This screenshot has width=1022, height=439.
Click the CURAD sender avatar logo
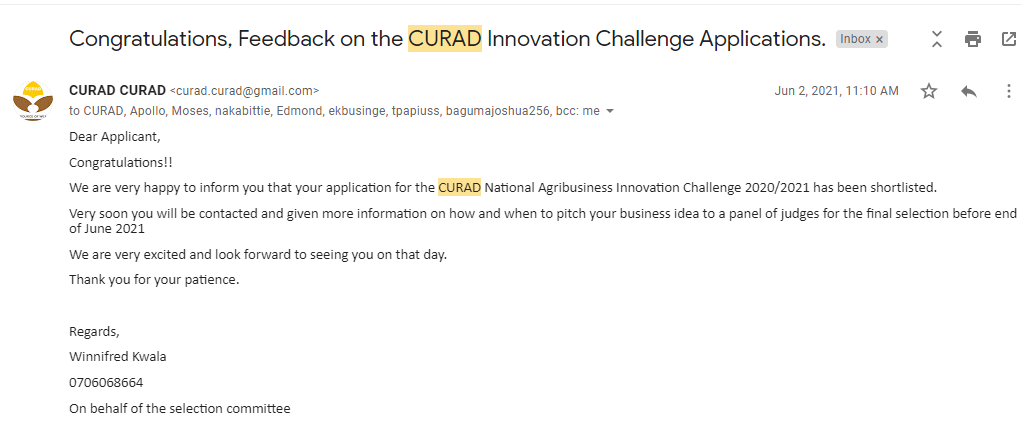tap(33, 100)
